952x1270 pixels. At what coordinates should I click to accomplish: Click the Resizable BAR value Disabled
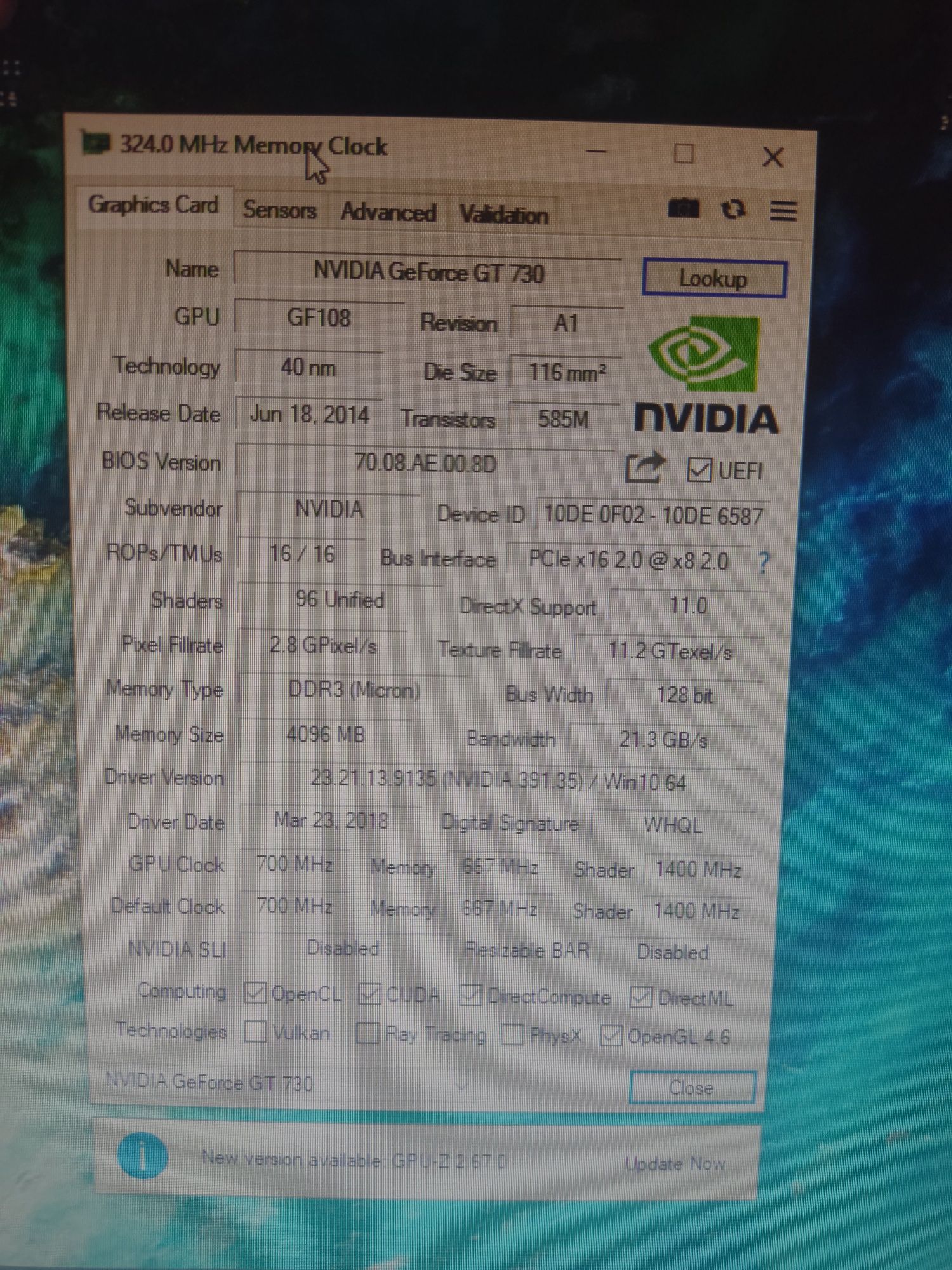pyautogui.click(x=673, y=952)
